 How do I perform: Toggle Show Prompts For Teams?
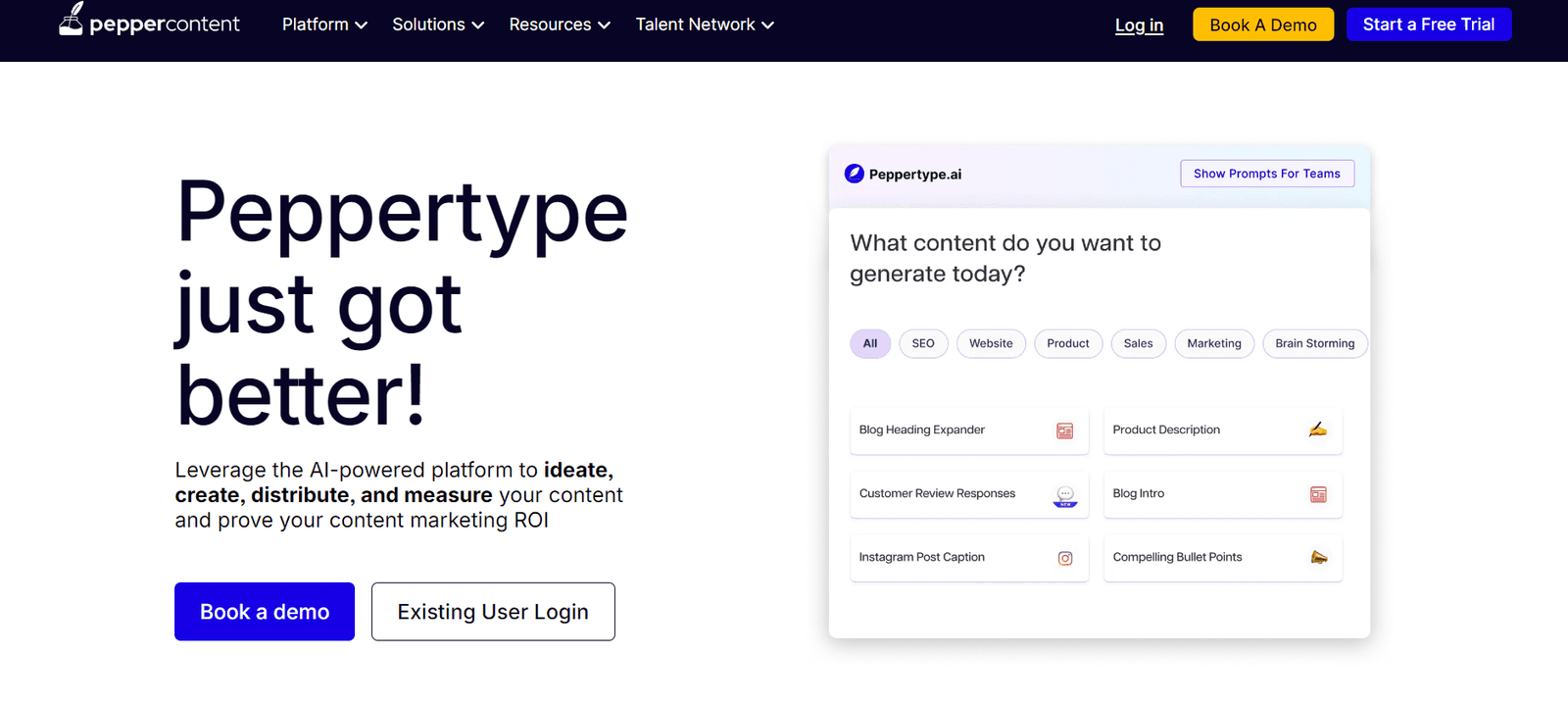(1266, 174)
